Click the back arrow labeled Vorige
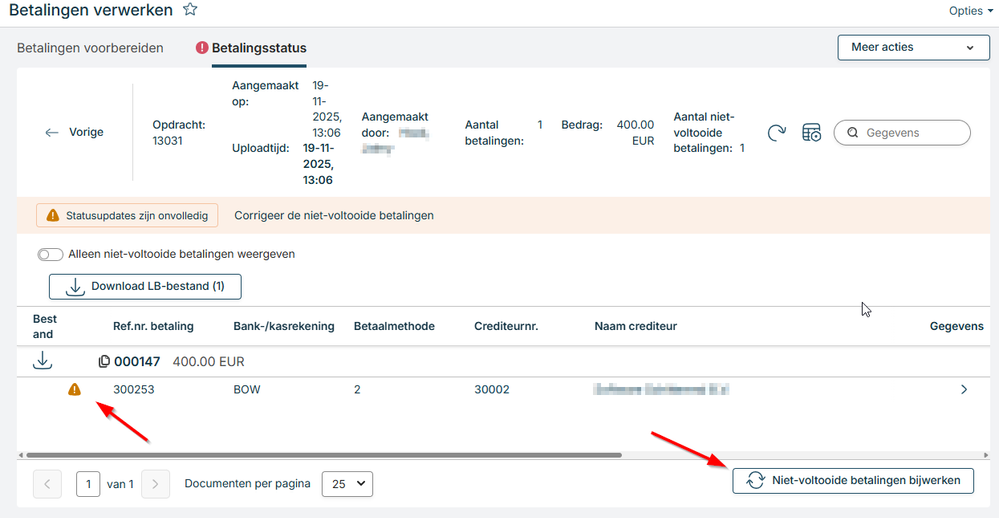Image resolution: width=999 pixels, height=518 pixels. (x=74, y=132)
